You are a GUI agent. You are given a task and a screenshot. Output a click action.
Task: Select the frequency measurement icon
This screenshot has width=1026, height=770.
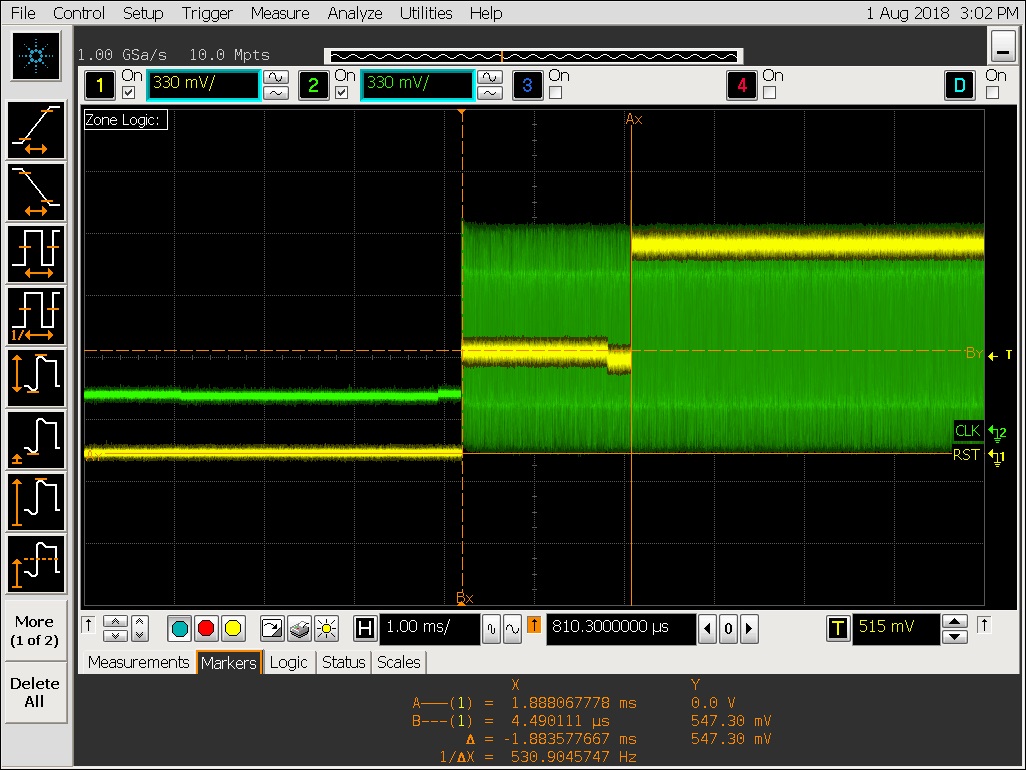coord(36,316)
